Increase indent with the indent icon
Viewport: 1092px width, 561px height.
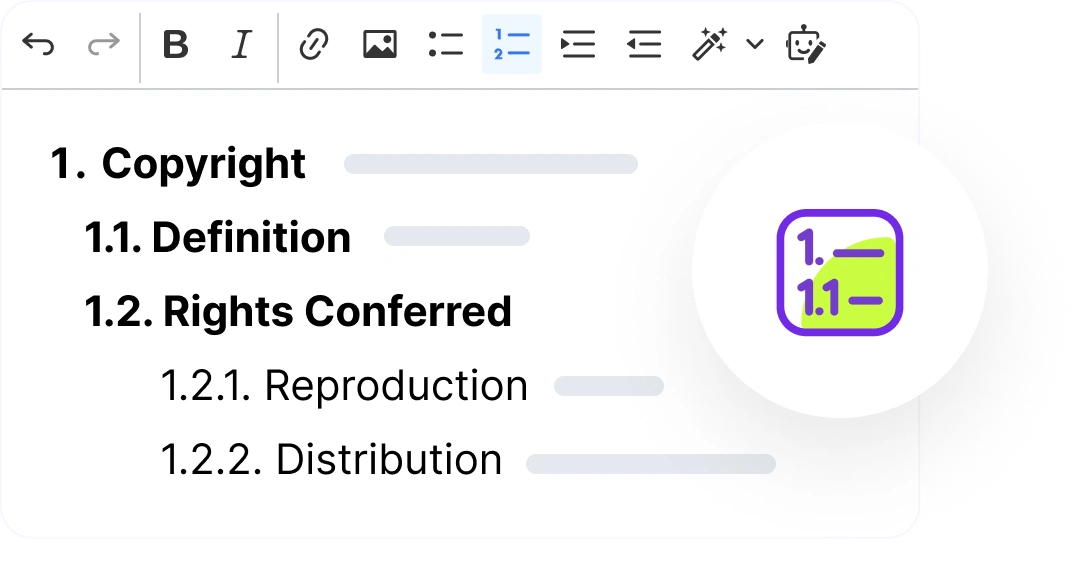pos(578,45)
